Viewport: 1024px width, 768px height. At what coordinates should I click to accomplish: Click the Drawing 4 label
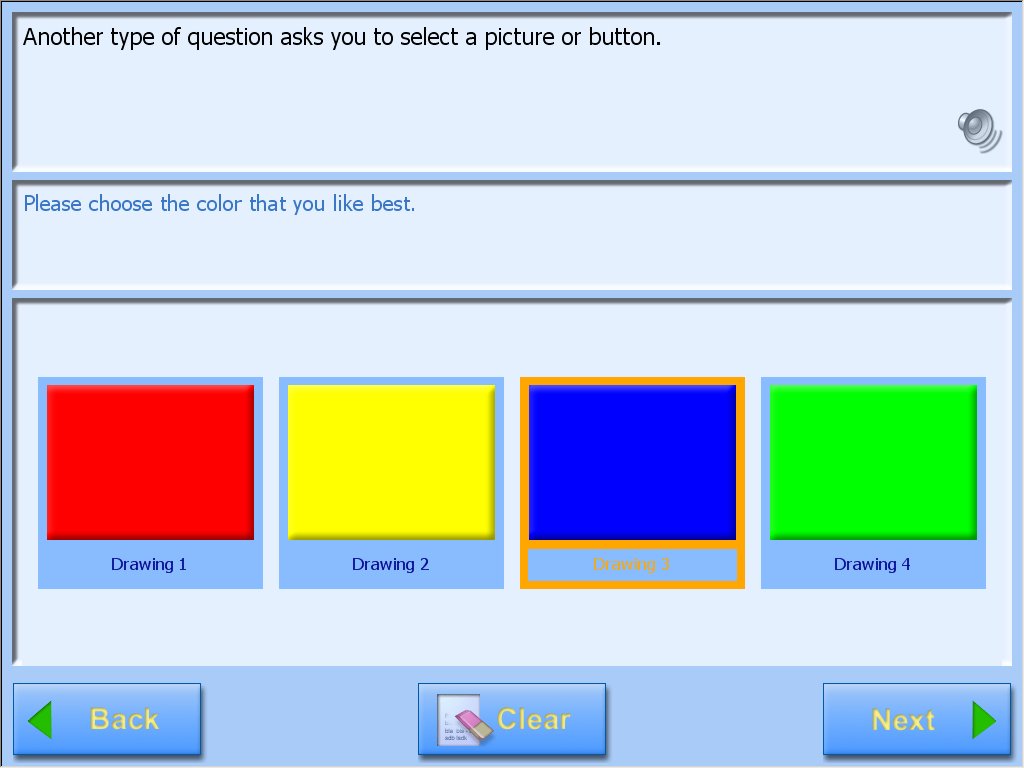click(x=872, y=564)
